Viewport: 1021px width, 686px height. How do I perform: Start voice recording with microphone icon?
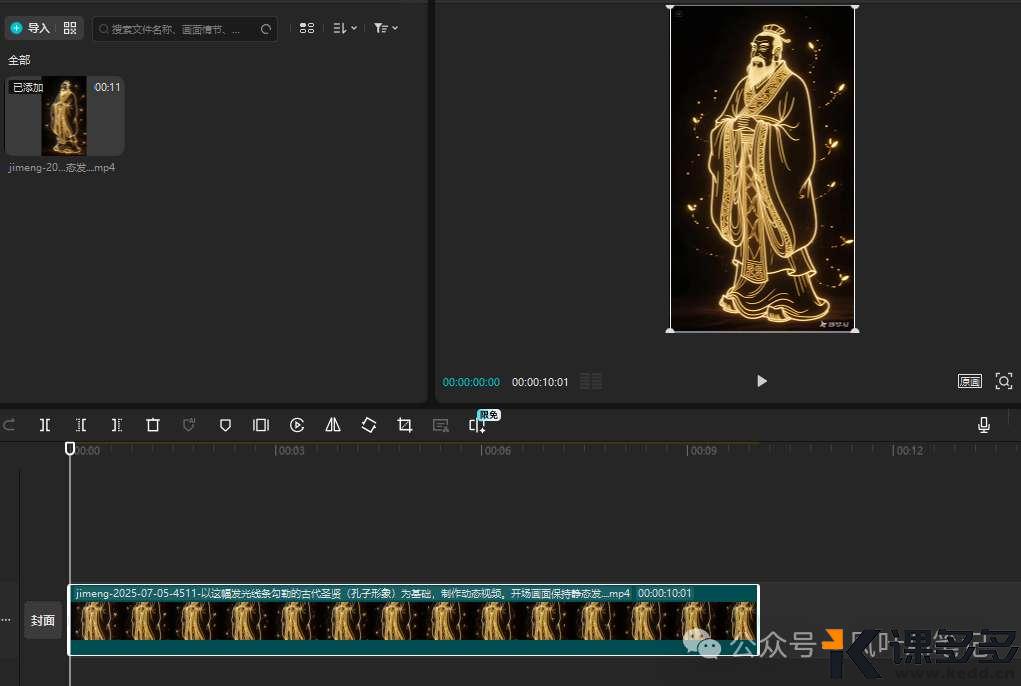[x=984, y=425]
